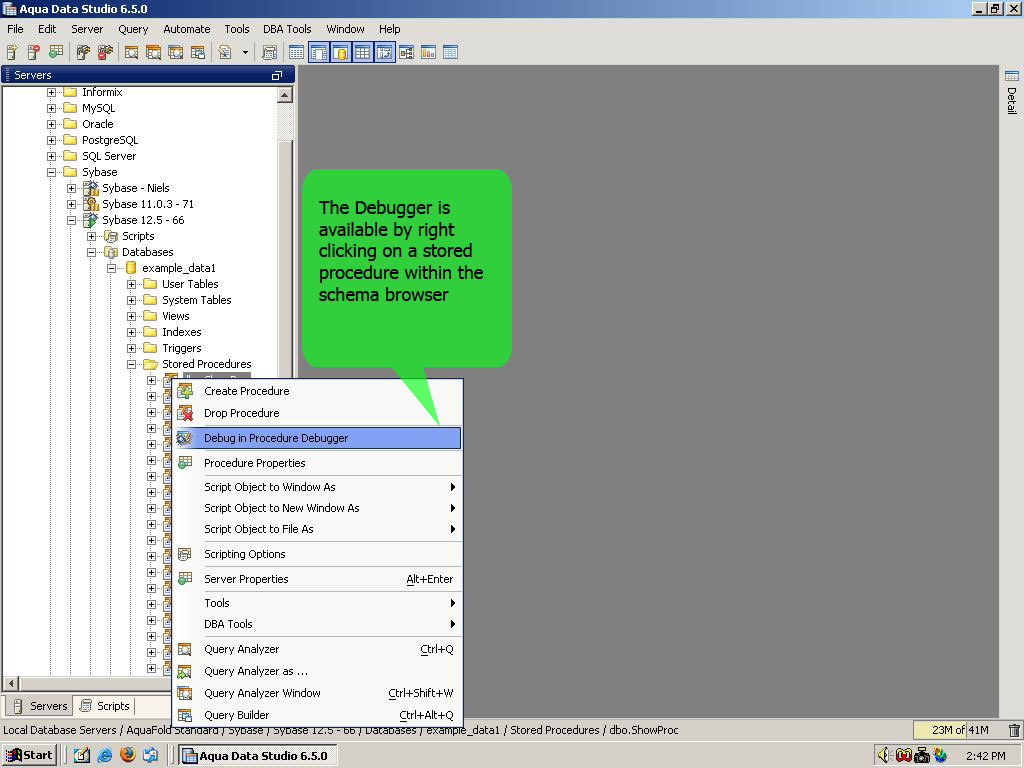Restore the Servers panel with its float icon
This screenshot has height=768, width=1024.
(x=277, y=75)
